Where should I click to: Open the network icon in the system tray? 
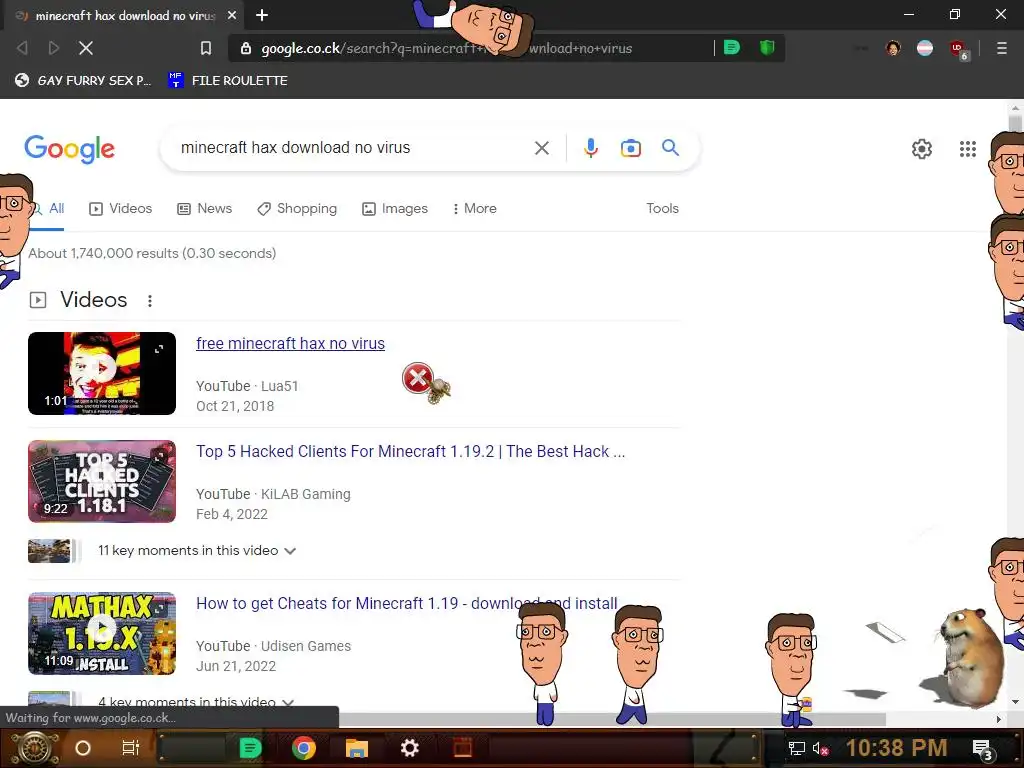coord(797,748)
